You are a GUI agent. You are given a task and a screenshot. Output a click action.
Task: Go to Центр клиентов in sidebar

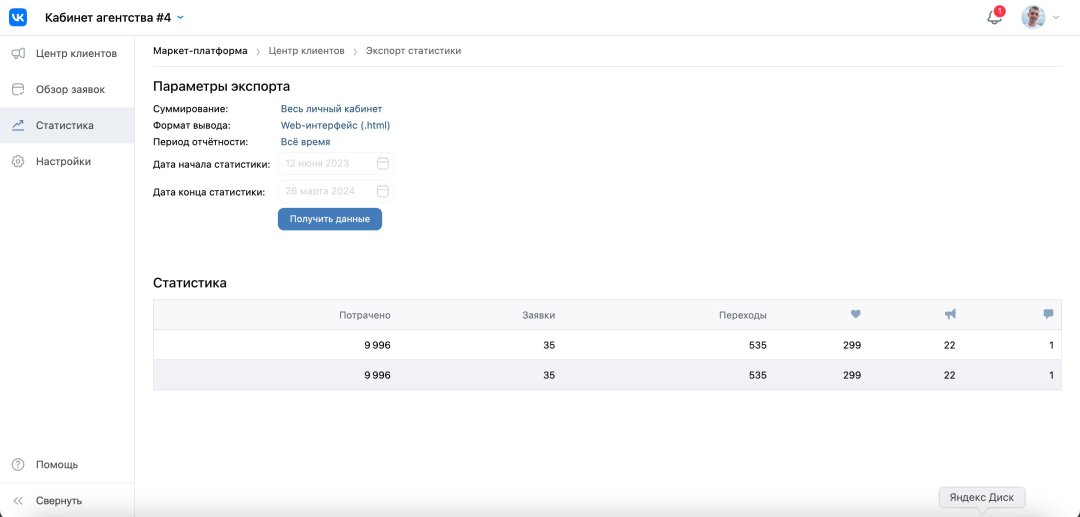pos(76,53)
